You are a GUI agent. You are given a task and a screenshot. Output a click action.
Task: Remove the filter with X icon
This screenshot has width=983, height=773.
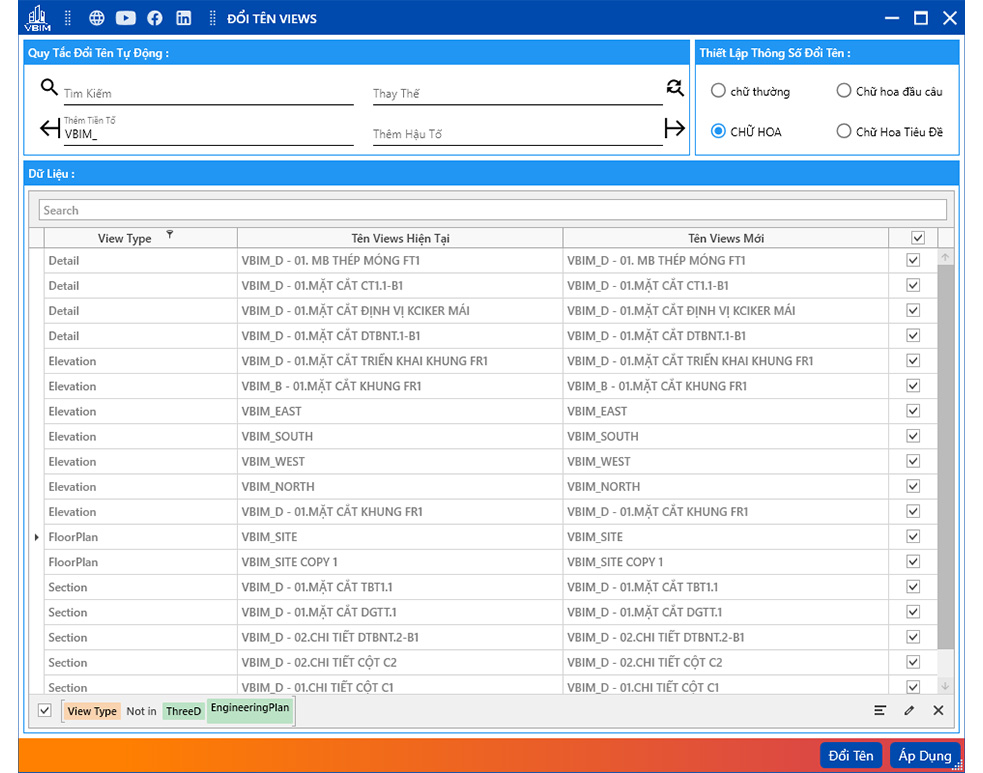[938, 710]
